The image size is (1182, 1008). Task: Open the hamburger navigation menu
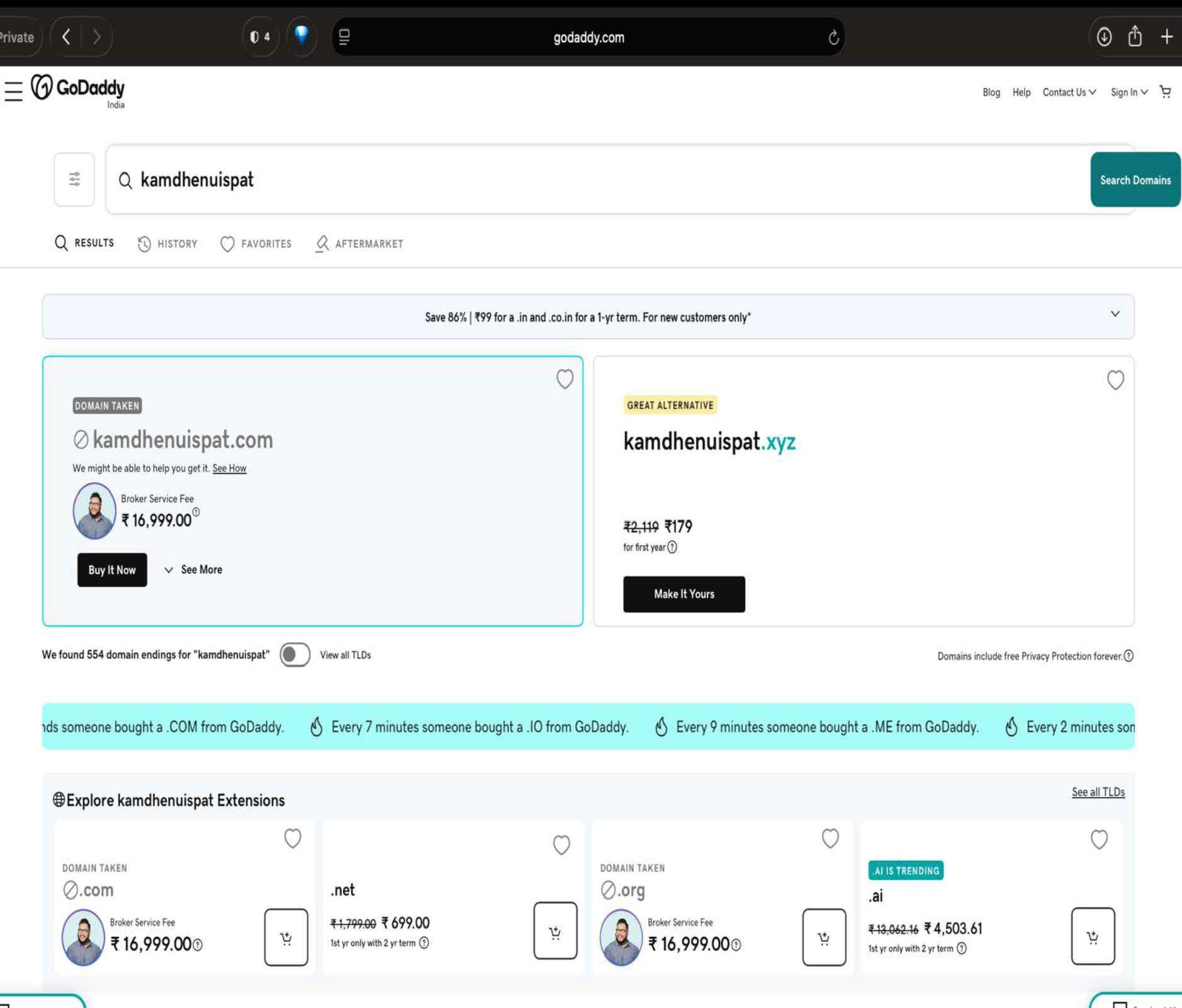tap(13, 91)
